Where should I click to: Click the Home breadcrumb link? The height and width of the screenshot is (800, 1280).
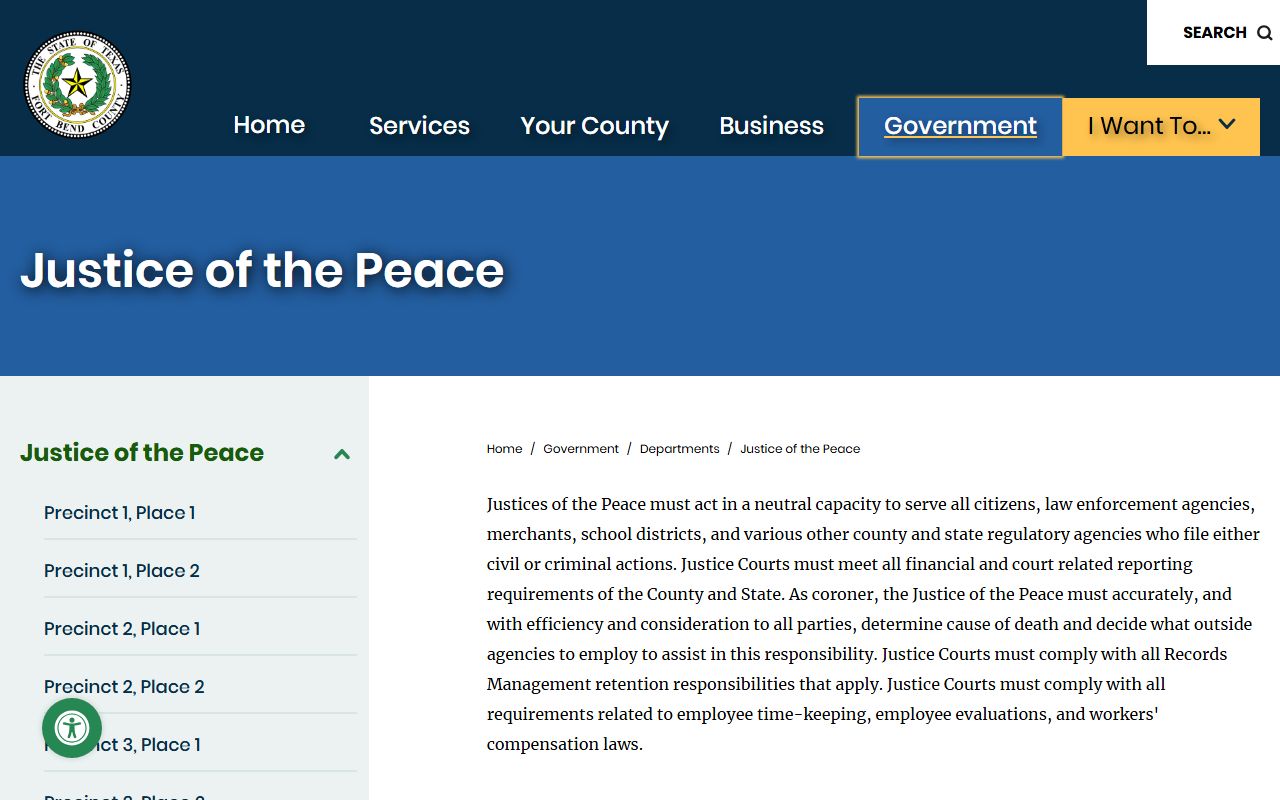[x=505, y=449]
